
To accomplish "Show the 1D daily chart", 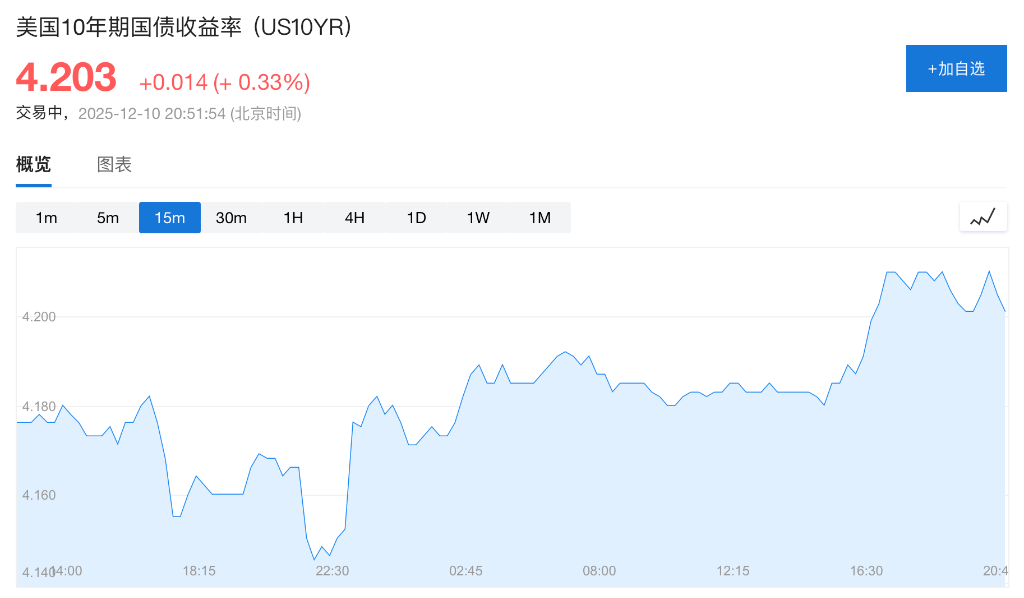I will pos(416,218).
